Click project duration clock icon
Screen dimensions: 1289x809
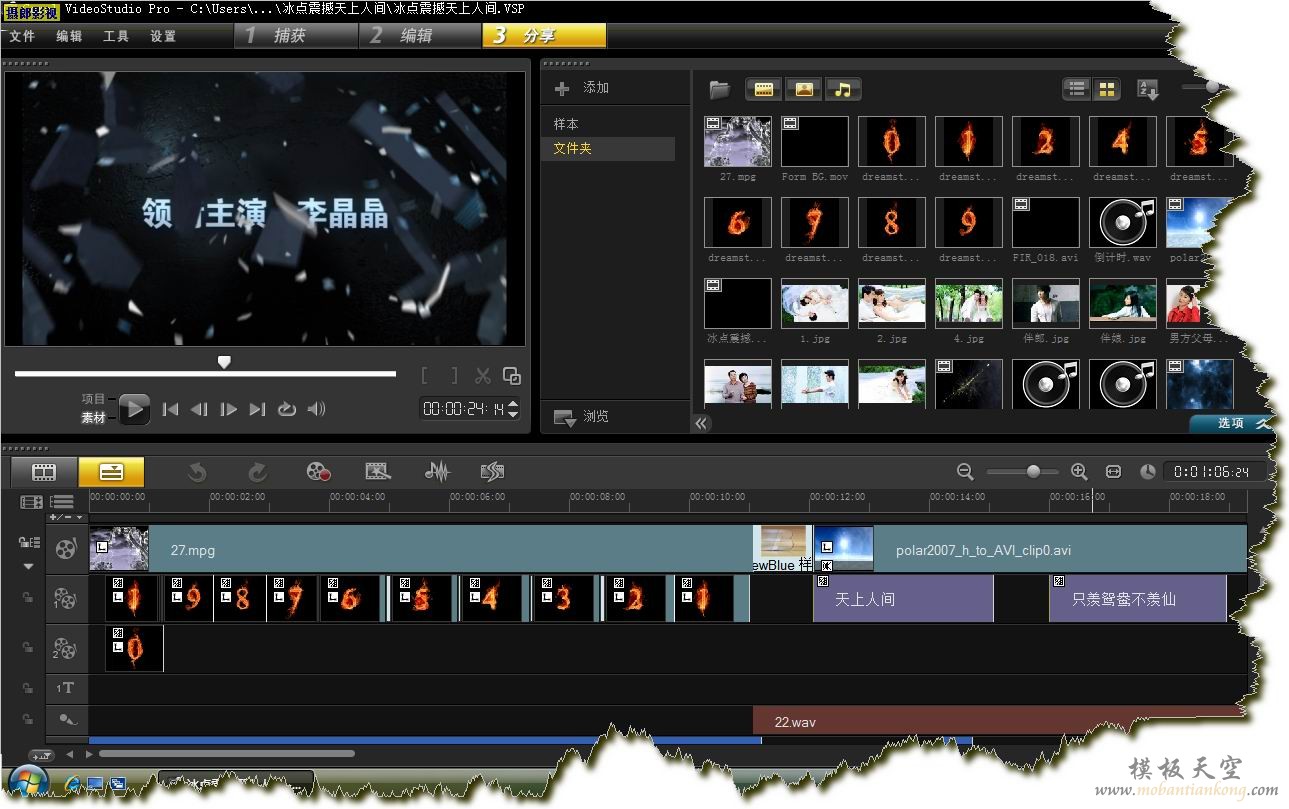[x=1148, y=472]
